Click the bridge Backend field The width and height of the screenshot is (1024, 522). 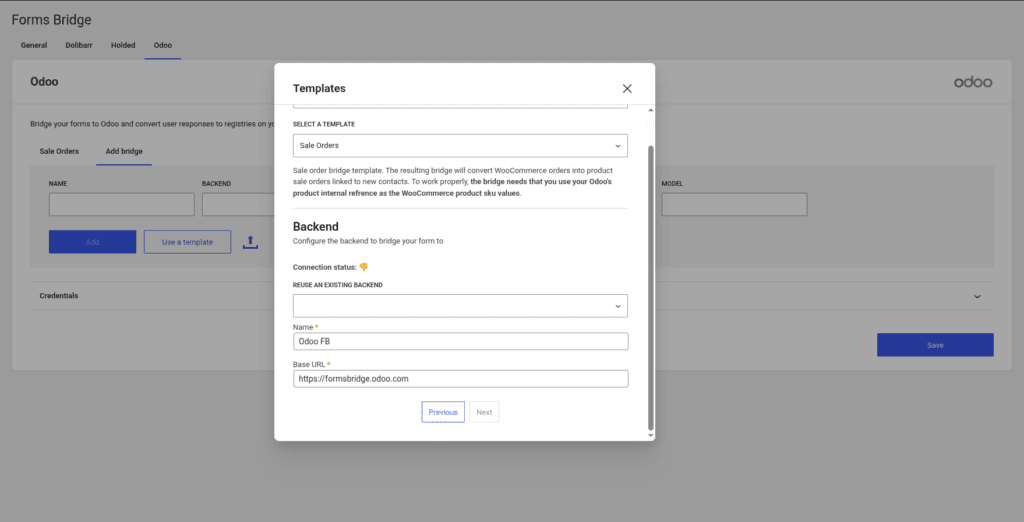[238, 204]
